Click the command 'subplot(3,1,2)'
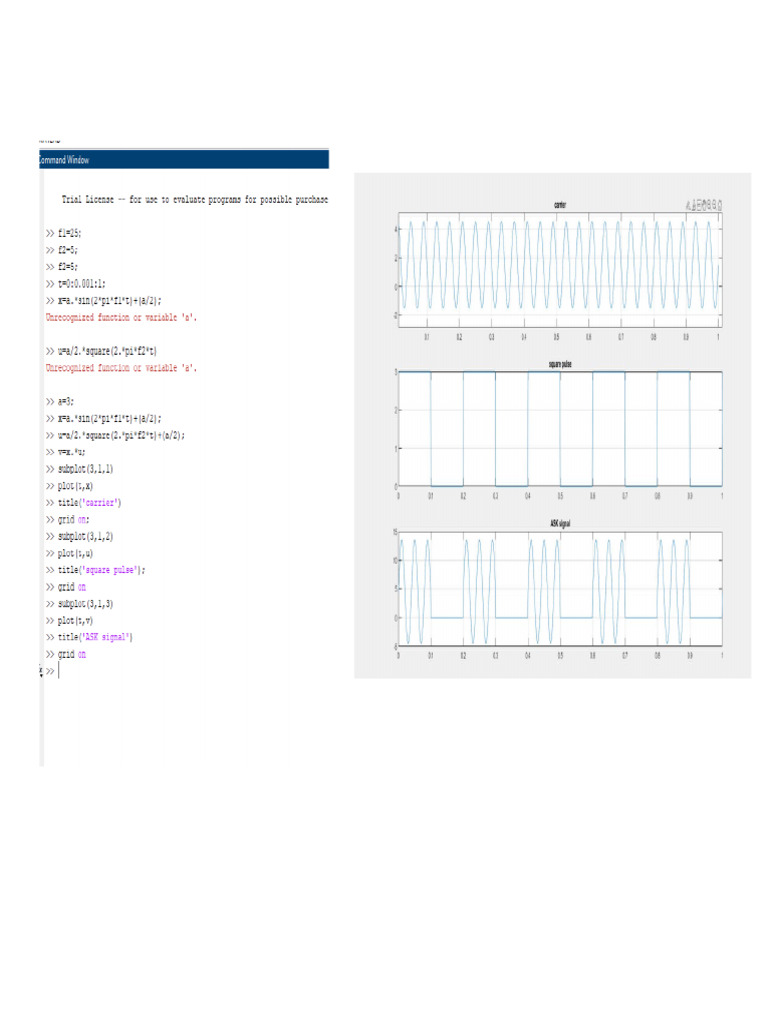This screenshot has width=768, height=1024. (x=86, y=536)
